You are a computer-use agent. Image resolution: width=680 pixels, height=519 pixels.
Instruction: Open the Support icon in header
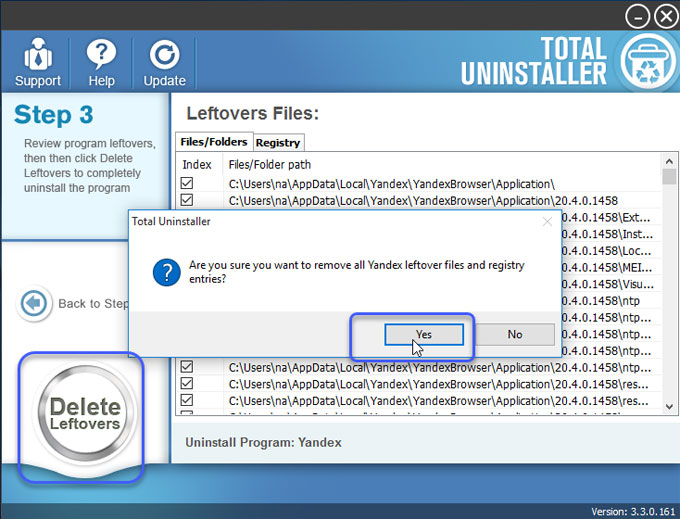pos(38,62)
